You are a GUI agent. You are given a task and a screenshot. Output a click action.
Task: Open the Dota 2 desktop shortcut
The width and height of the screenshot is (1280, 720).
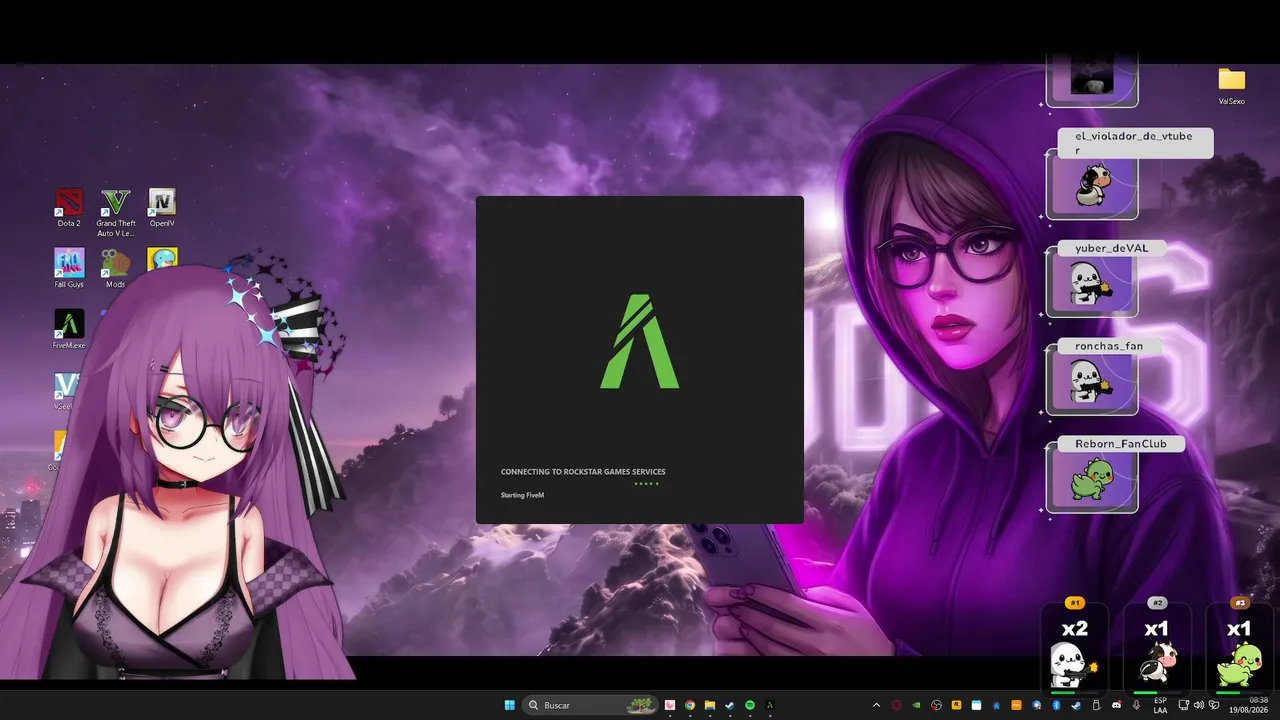coord(69,207)
